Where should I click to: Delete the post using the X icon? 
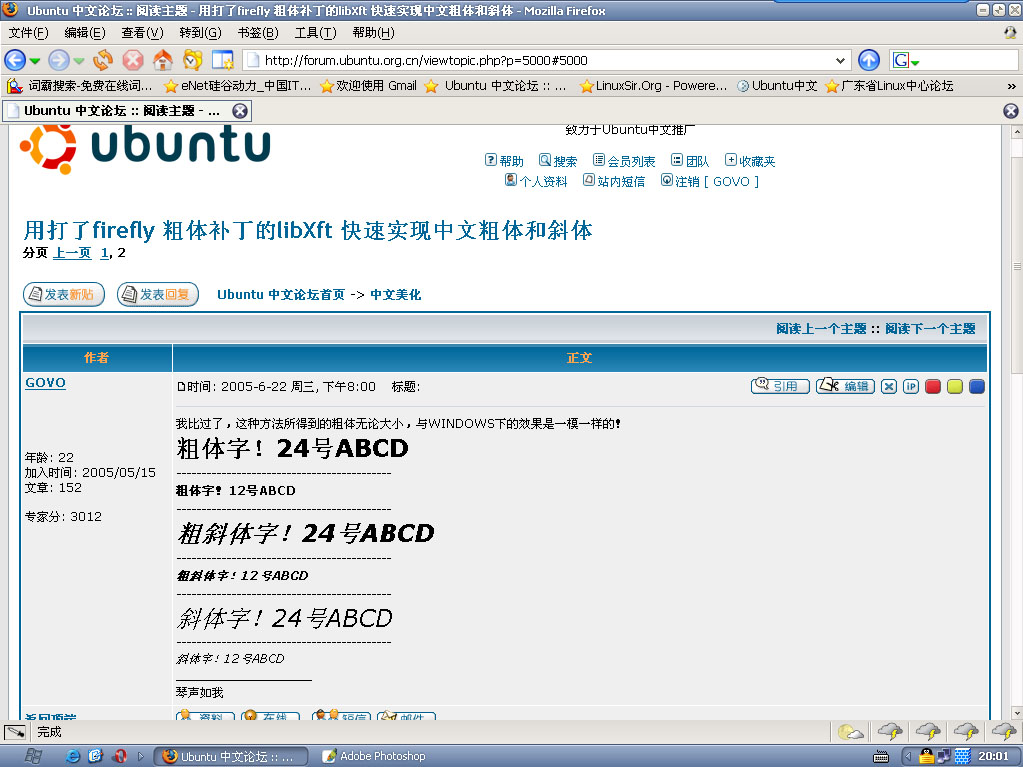coord(889,387)
